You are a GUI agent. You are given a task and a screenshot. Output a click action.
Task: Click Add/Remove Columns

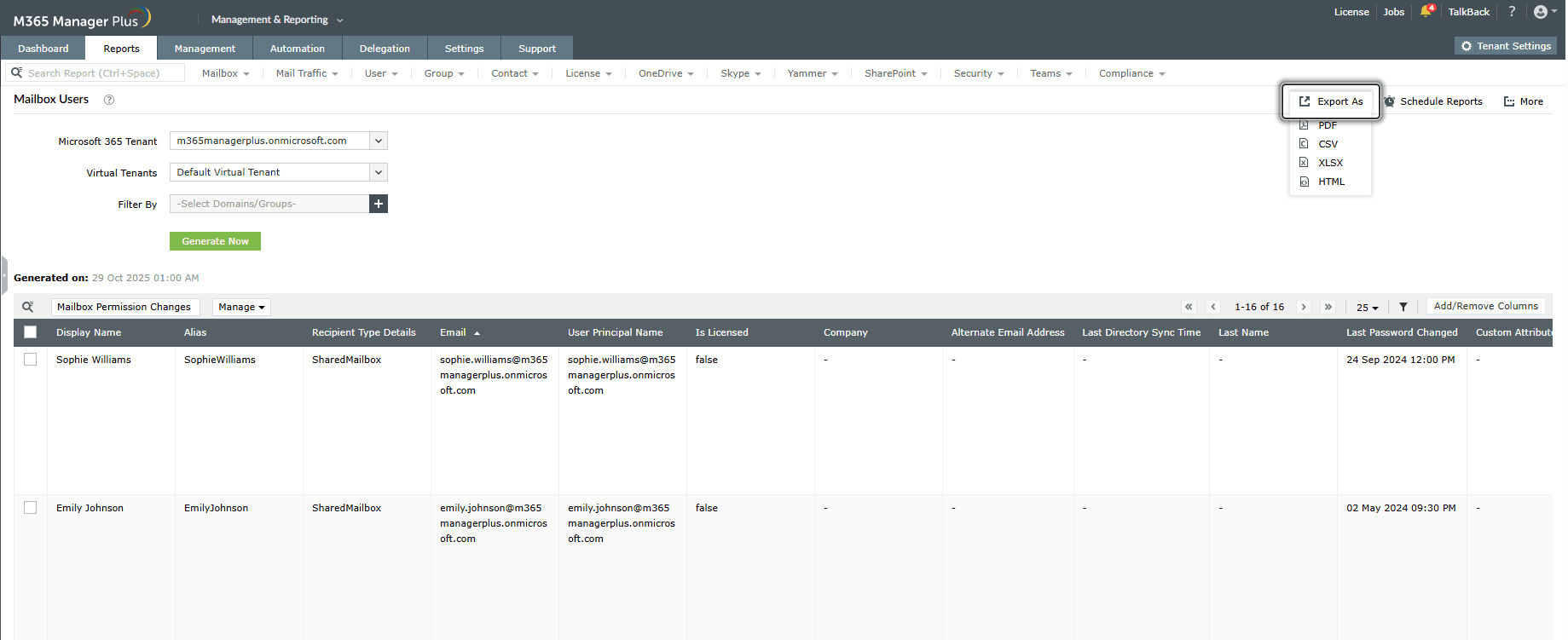pyautogui.click(x=1486, y=306)
